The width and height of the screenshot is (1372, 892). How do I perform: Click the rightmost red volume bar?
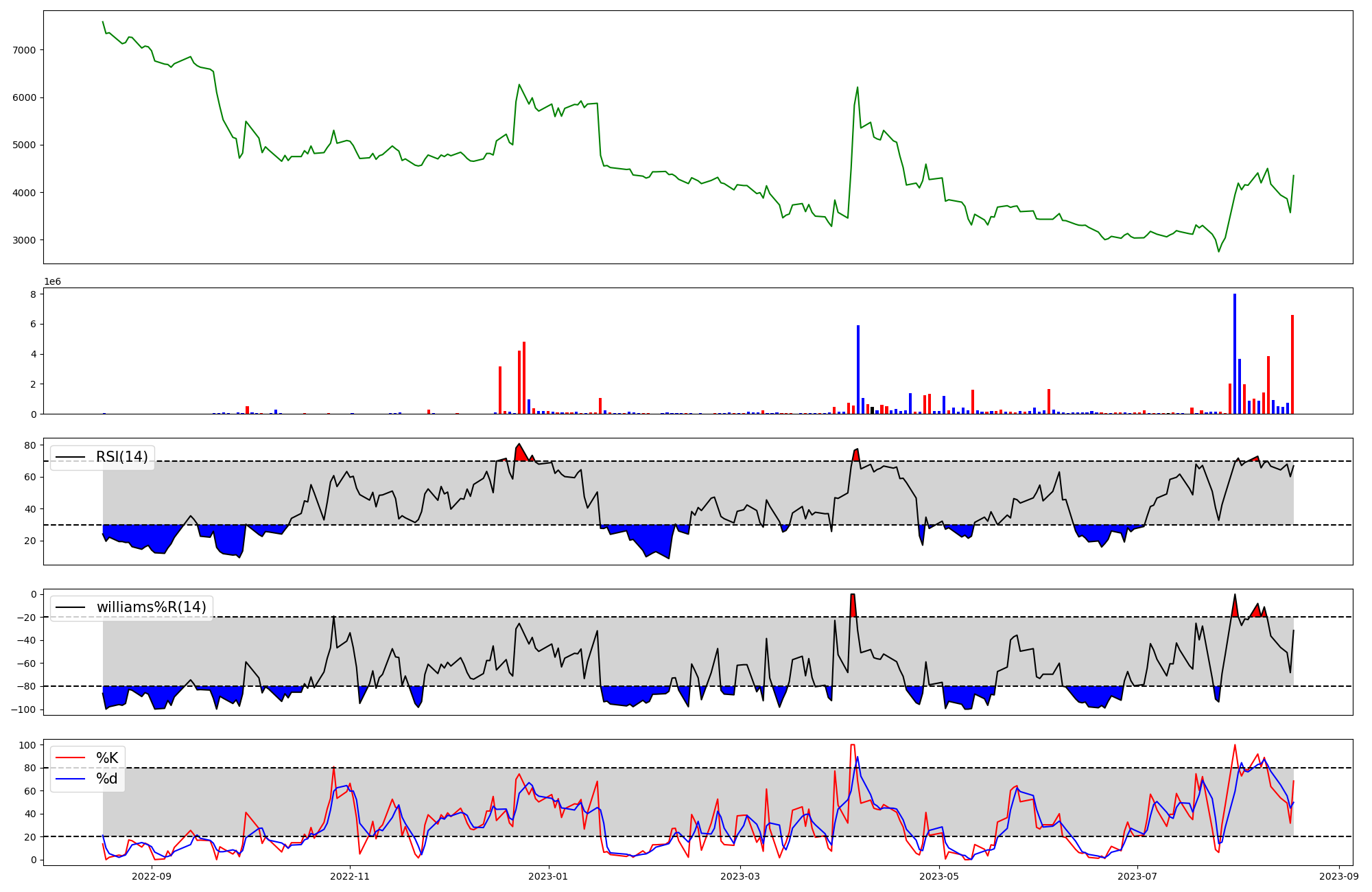[x=1292, y=364]
